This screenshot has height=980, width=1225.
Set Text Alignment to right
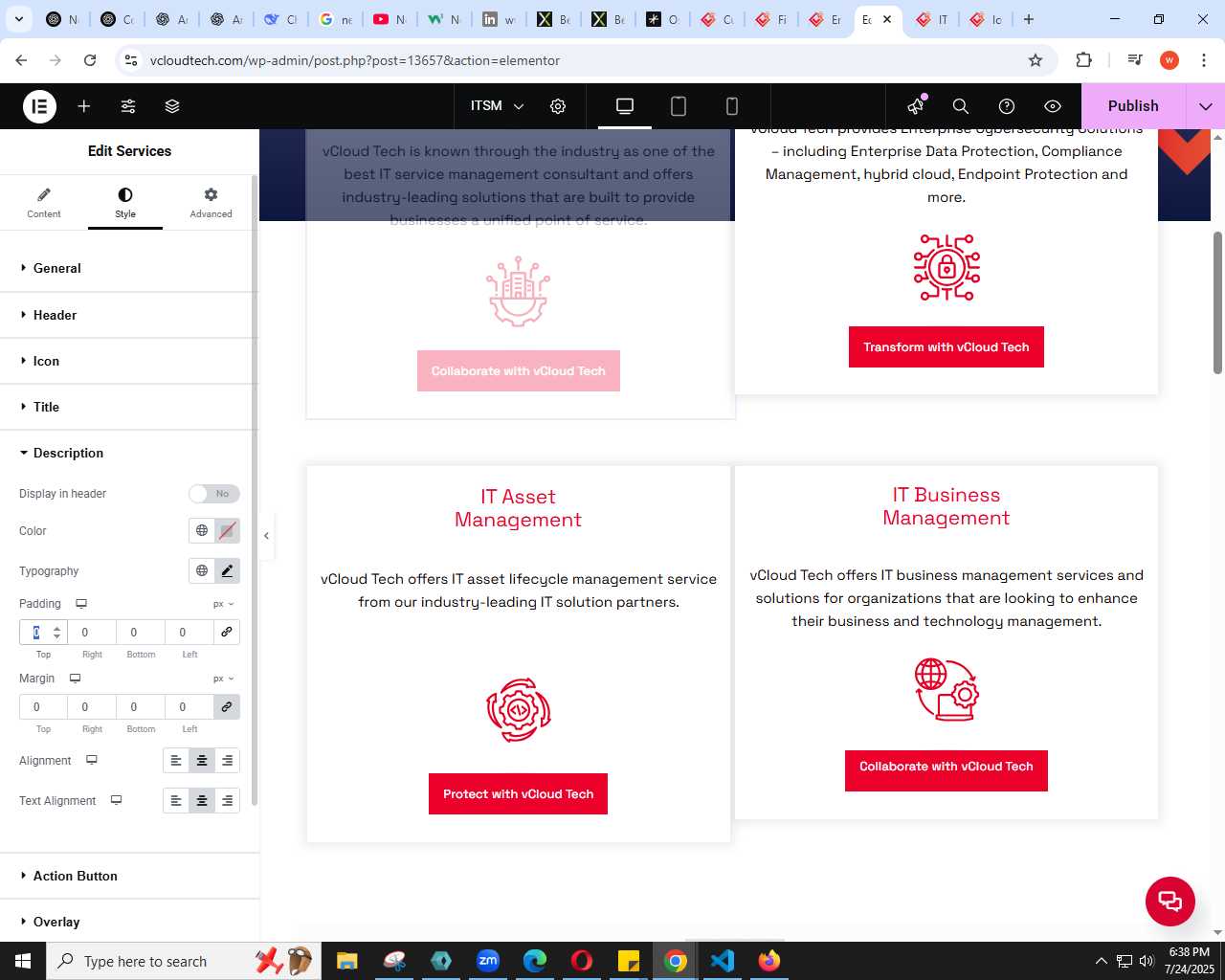click(227, 801)
